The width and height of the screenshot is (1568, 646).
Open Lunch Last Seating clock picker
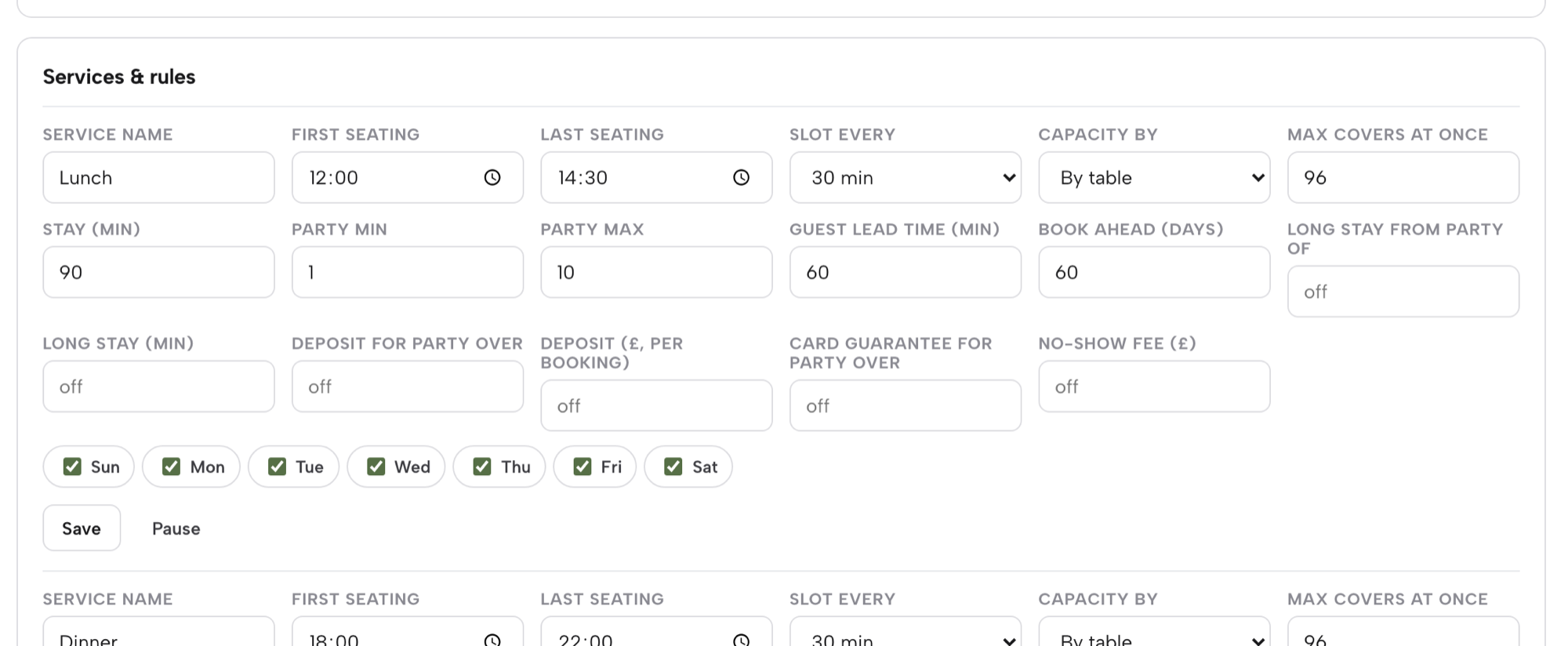click(741, 177)
